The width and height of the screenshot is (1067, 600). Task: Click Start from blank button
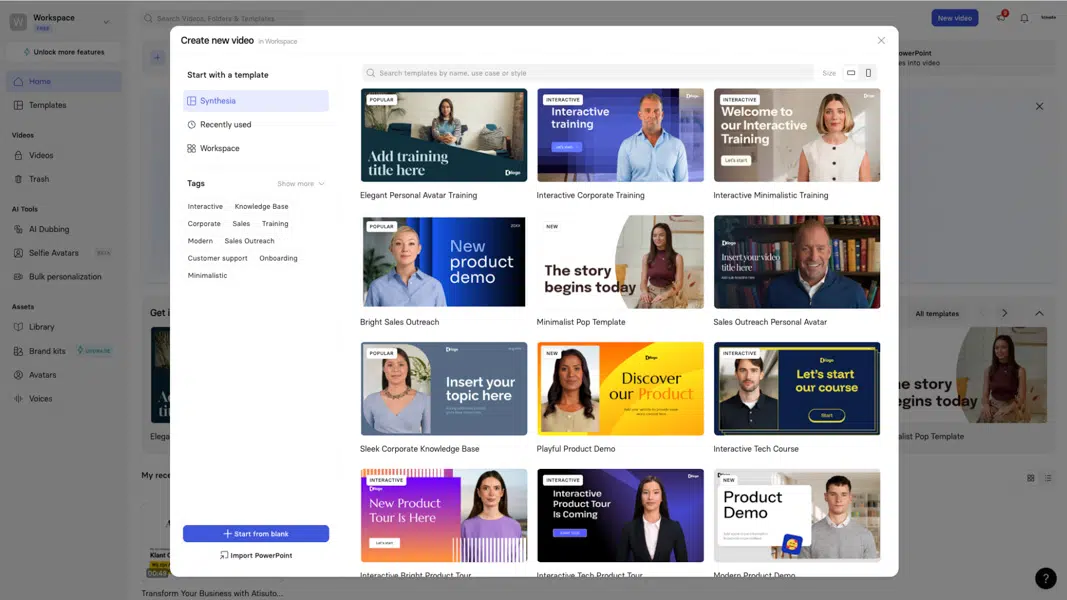click(256, 534)
